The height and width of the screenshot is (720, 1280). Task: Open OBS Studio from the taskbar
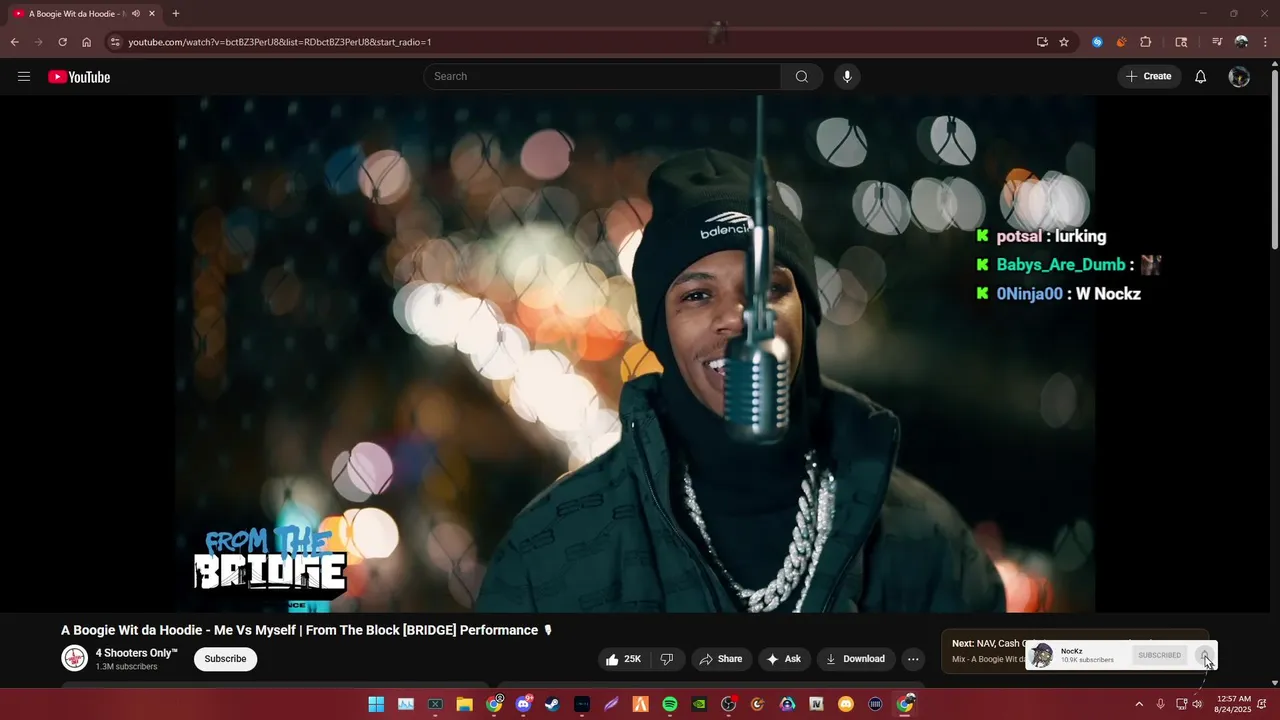[x=729, y=704]
